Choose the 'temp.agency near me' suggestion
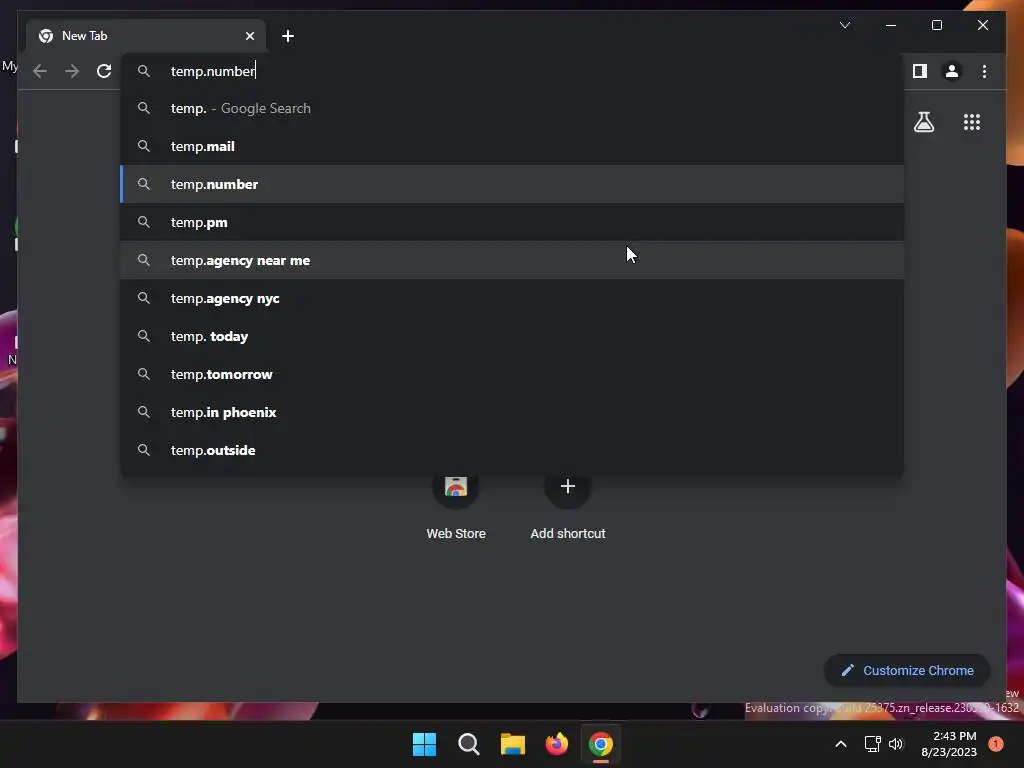The width and height of the screenshot is (1024, 768). (513, 260)
